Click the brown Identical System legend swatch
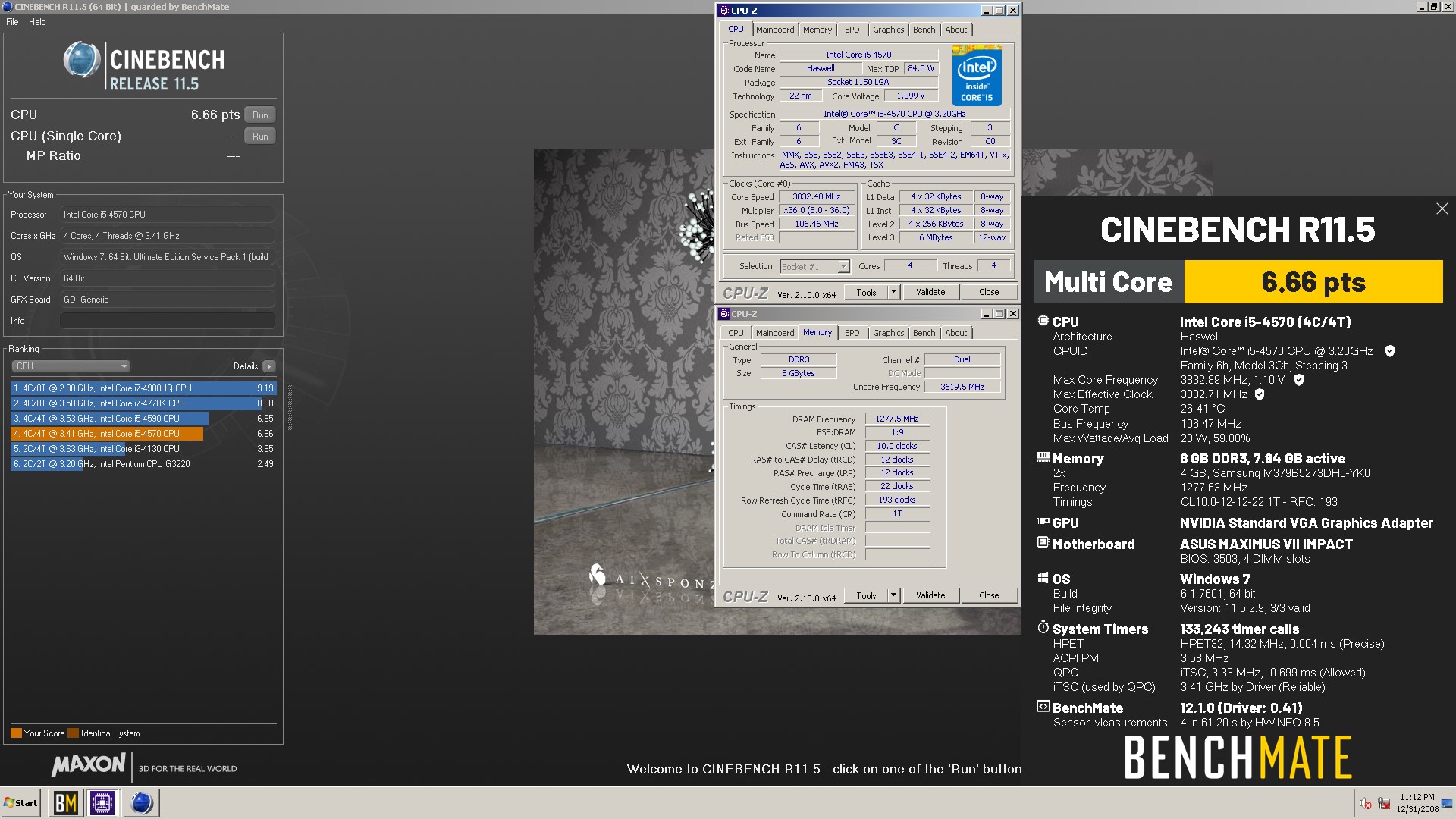Image resolution: width=1456 pixels, height=819 pixels. [73, 733]
